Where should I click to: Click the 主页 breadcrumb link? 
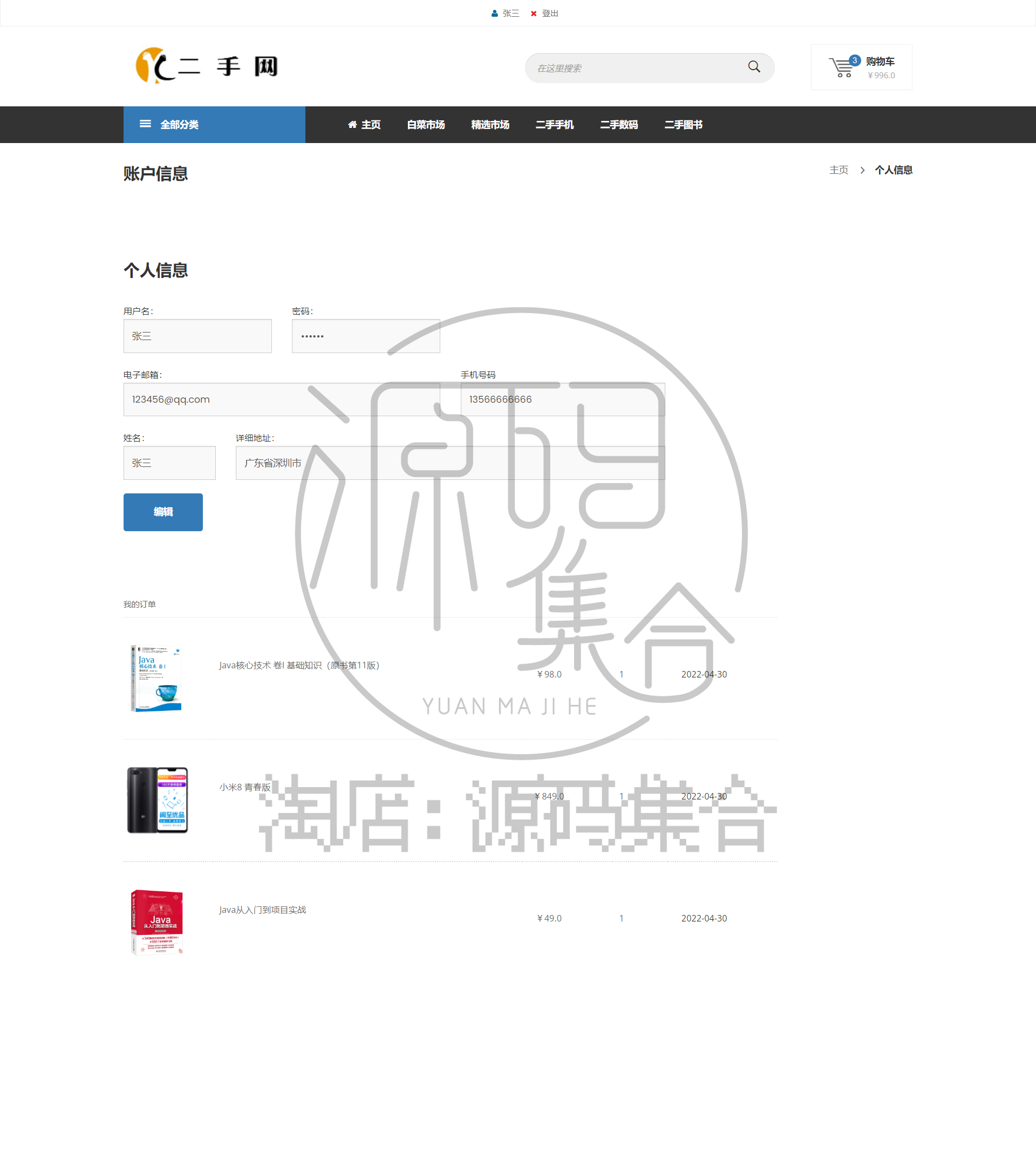(x=839, y=170)
